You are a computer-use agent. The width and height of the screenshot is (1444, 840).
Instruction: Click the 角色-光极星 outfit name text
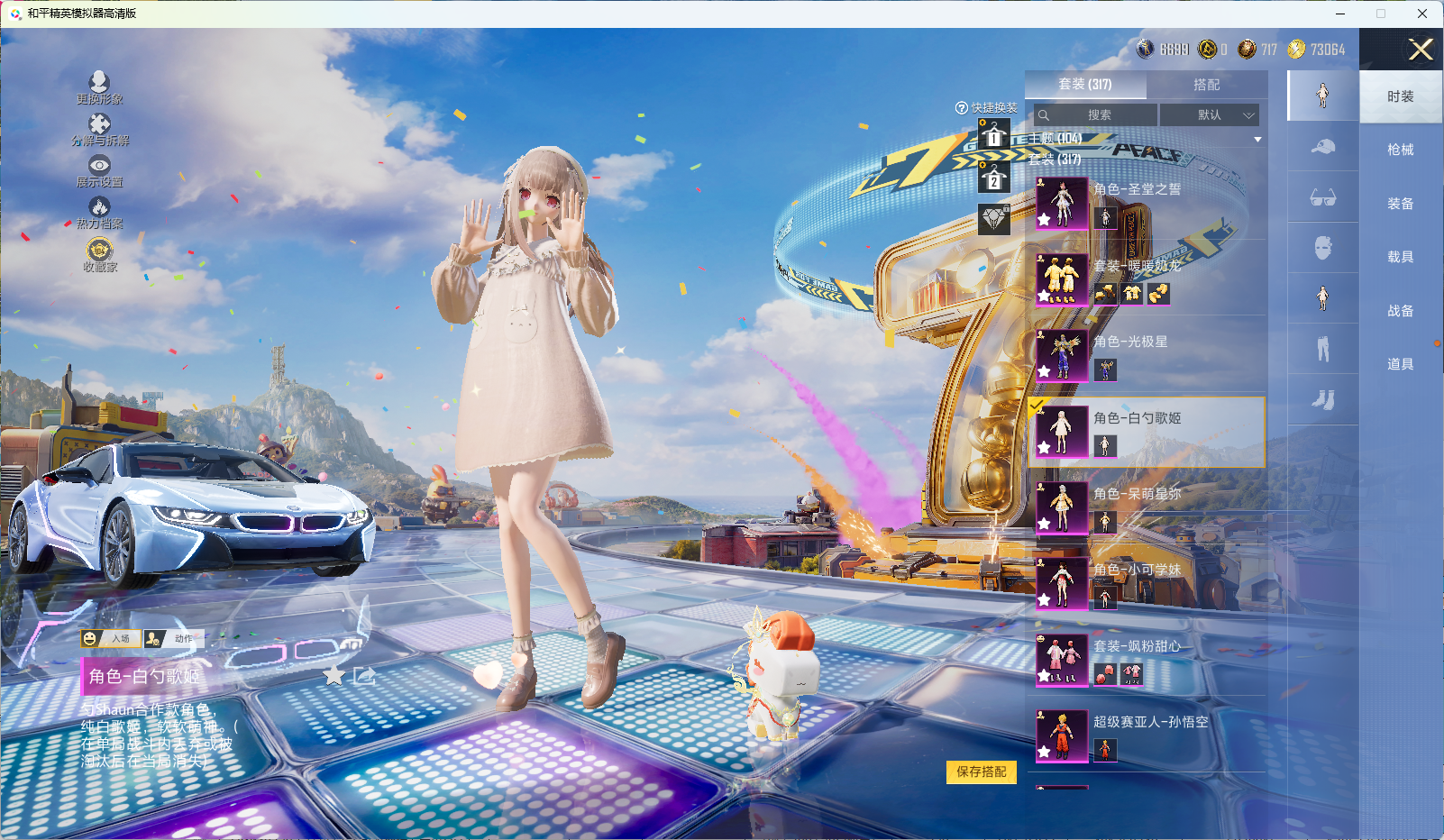click(x=1130, y=342)
